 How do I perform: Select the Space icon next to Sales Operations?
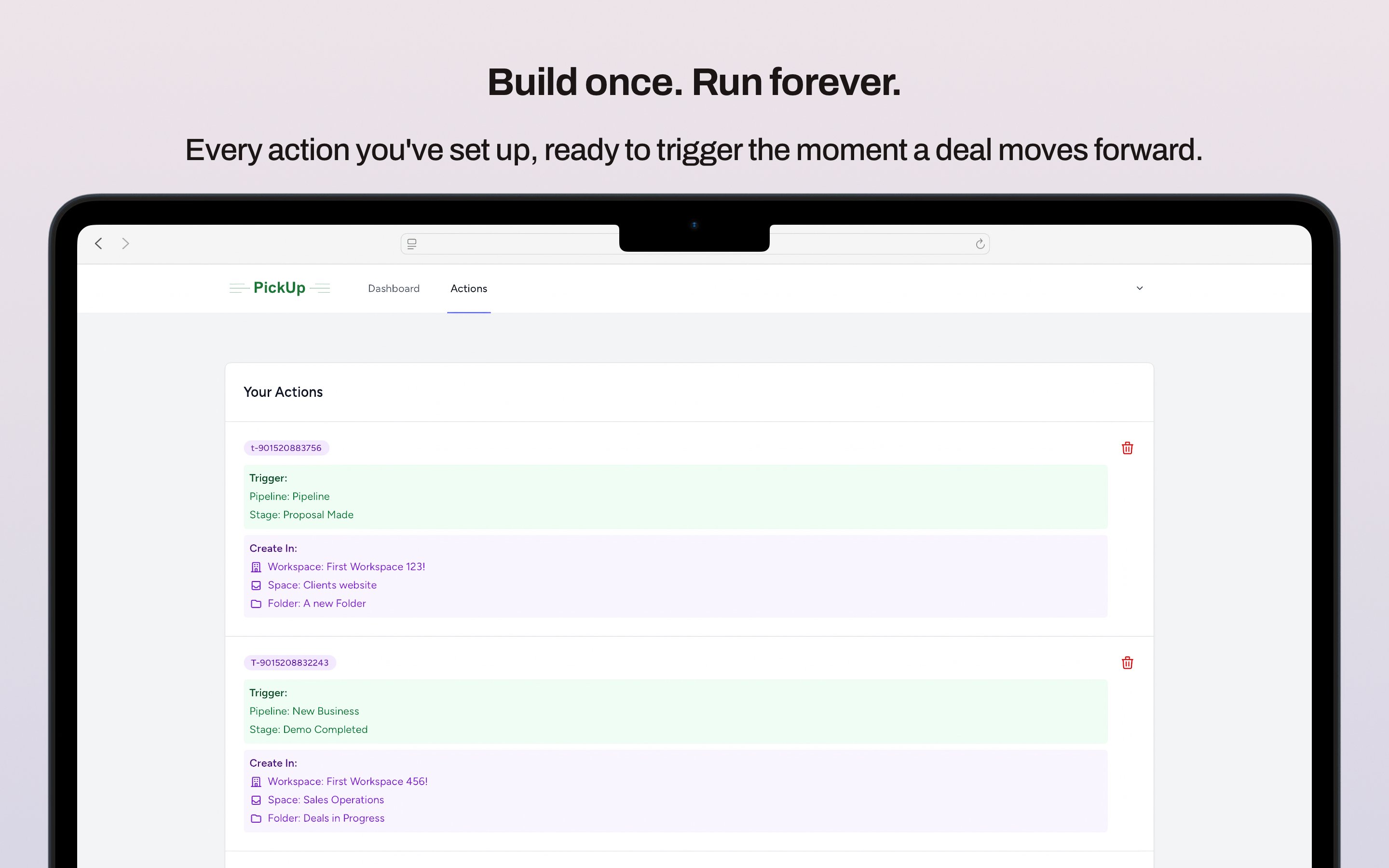256,800
